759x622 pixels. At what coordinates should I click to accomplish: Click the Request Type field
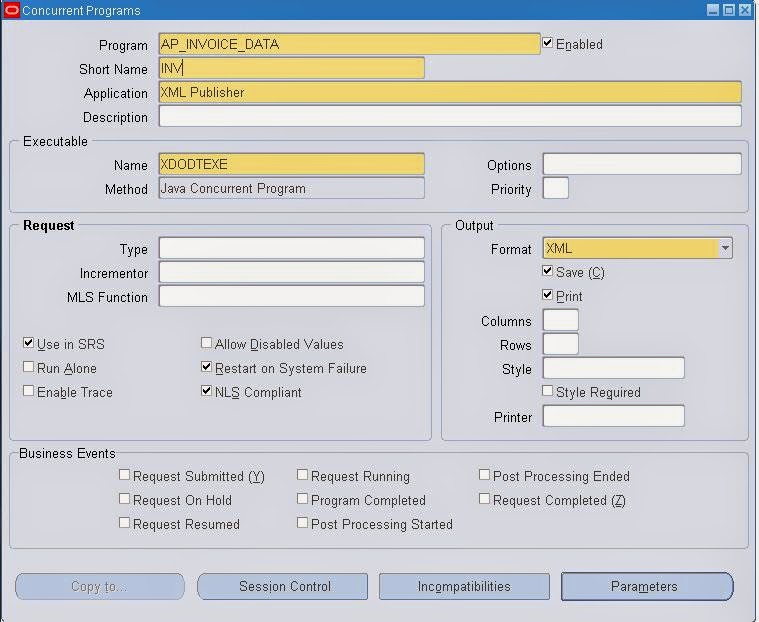(292, 248)
